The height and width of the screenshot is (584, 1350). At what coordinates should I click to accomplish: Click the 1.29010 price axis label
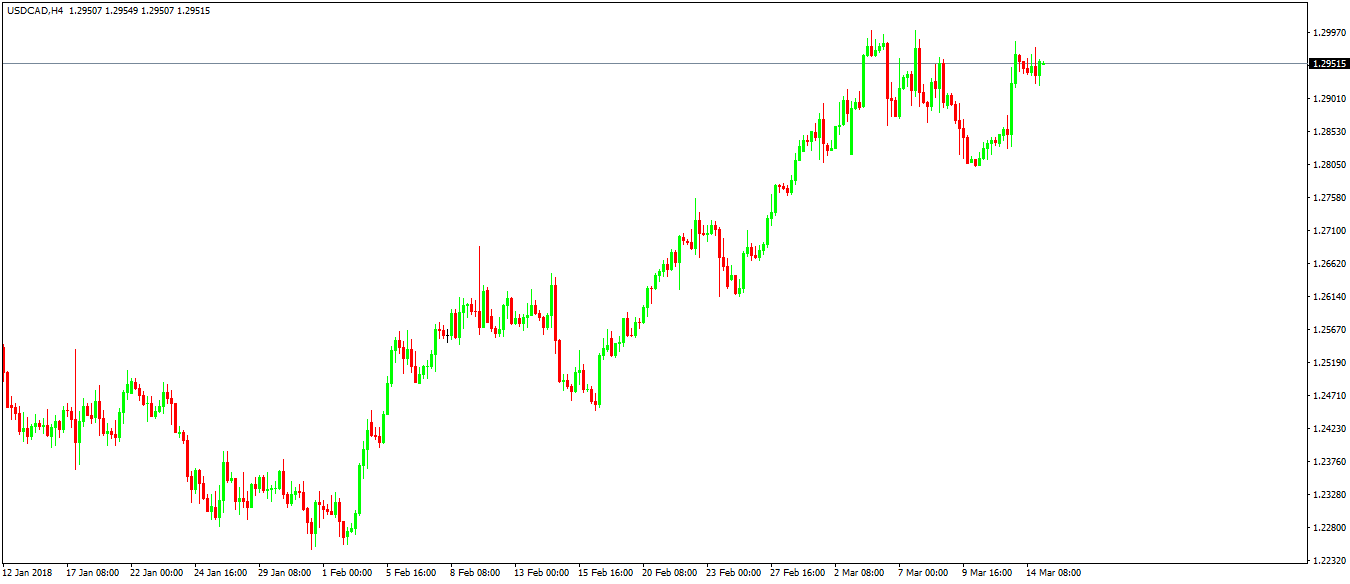point(1329,98)
